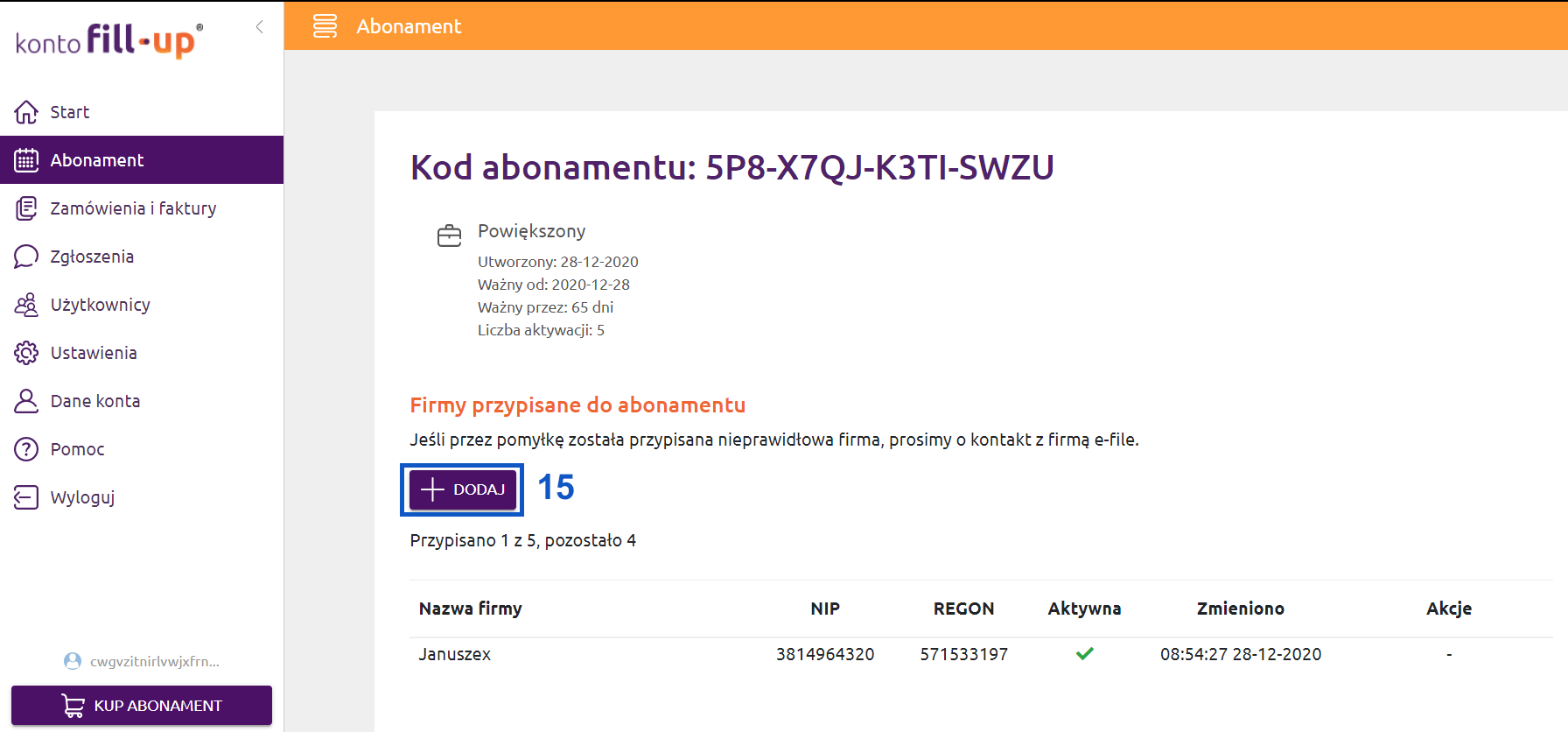The image size is (1568, 732).
Task: Click DODAJ to add a company
Action: coord(463,489)
